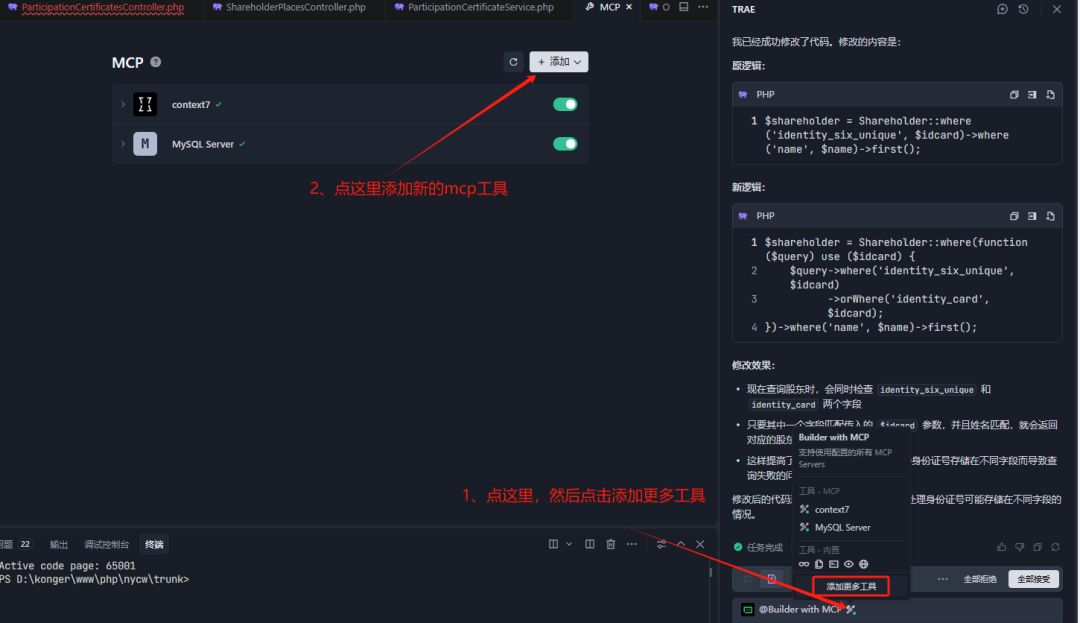Image resolution: width=1080 pixels, height=623 pixels.
Task: Expand the context7 server row
Action: click(123, 104)
